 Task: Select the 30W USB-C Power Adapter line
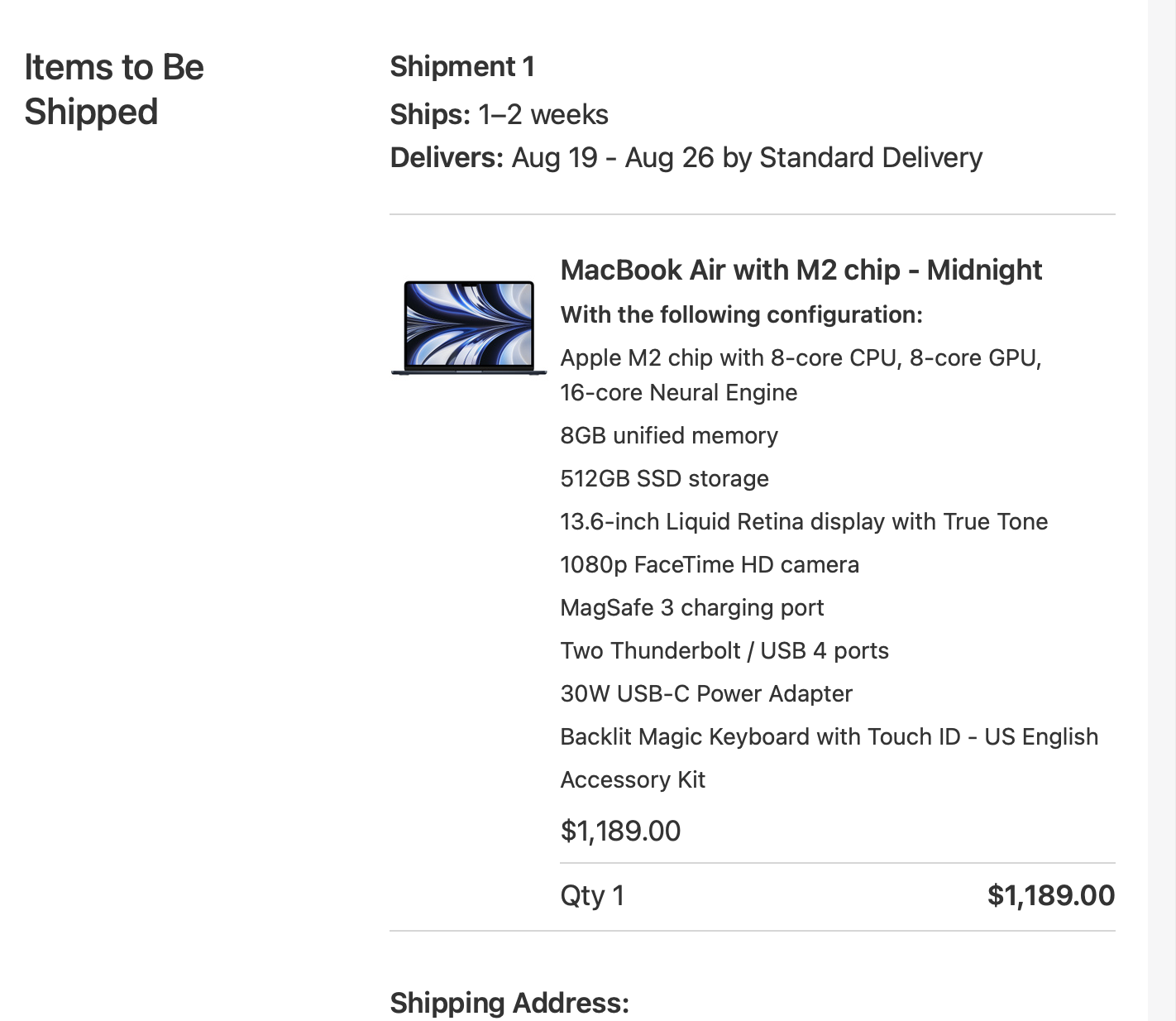705,693
